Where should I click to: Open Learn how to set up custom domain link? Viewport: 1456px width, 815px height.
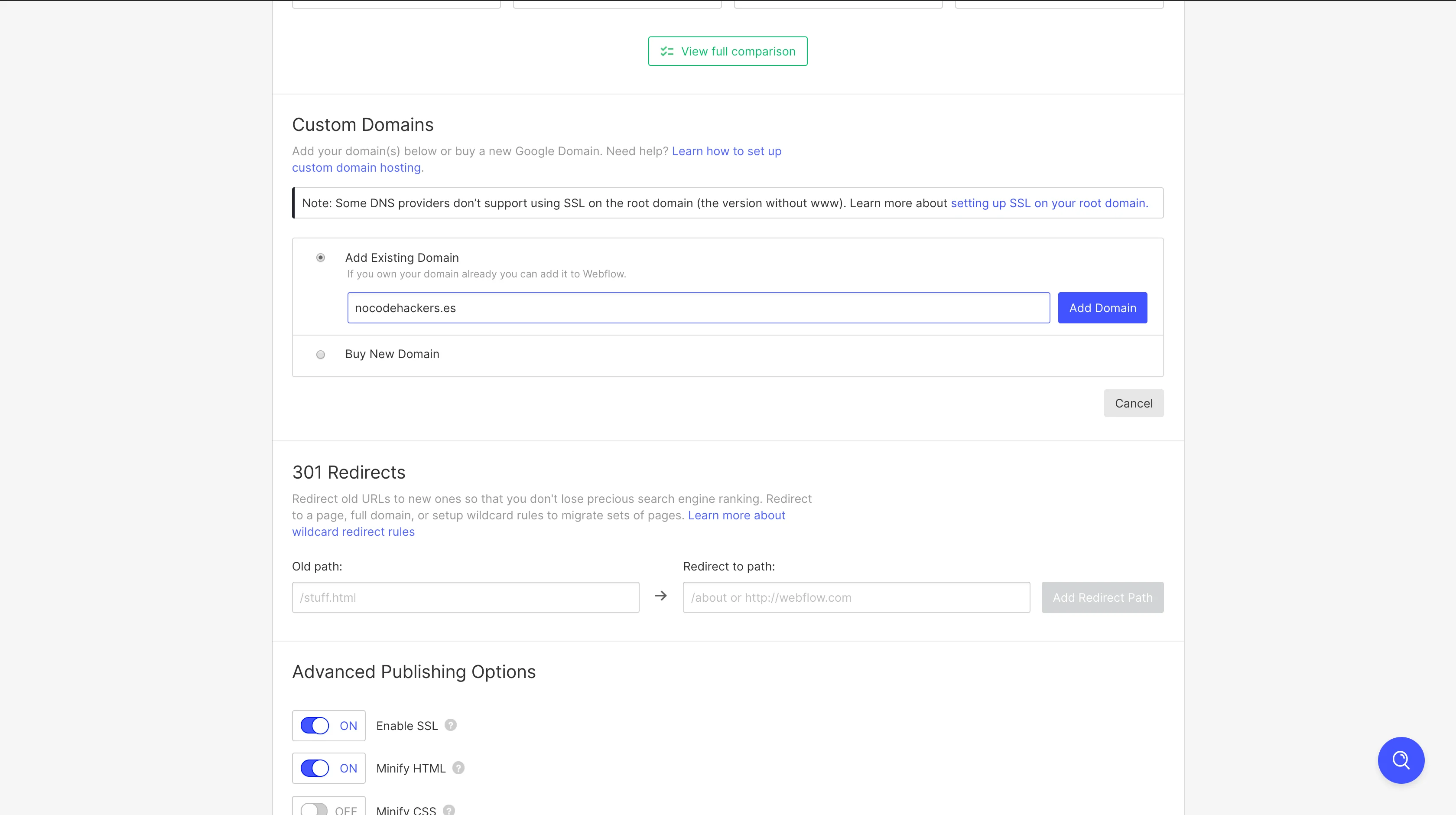(726, 152)
